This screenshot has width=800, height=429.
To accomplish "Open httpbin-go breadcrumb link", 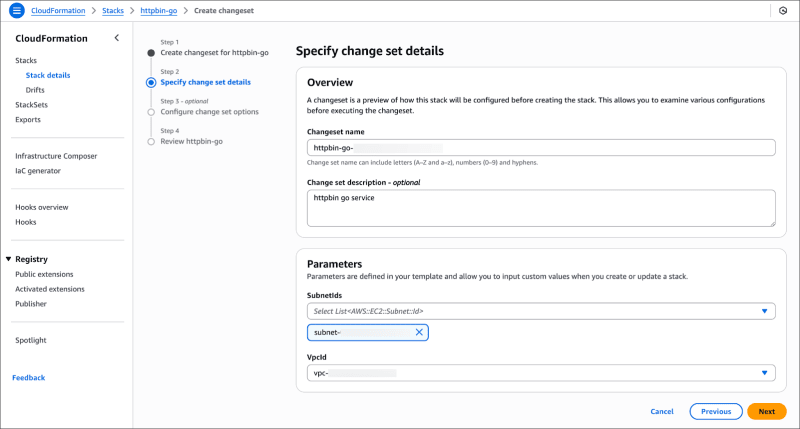I will [159, 10].
